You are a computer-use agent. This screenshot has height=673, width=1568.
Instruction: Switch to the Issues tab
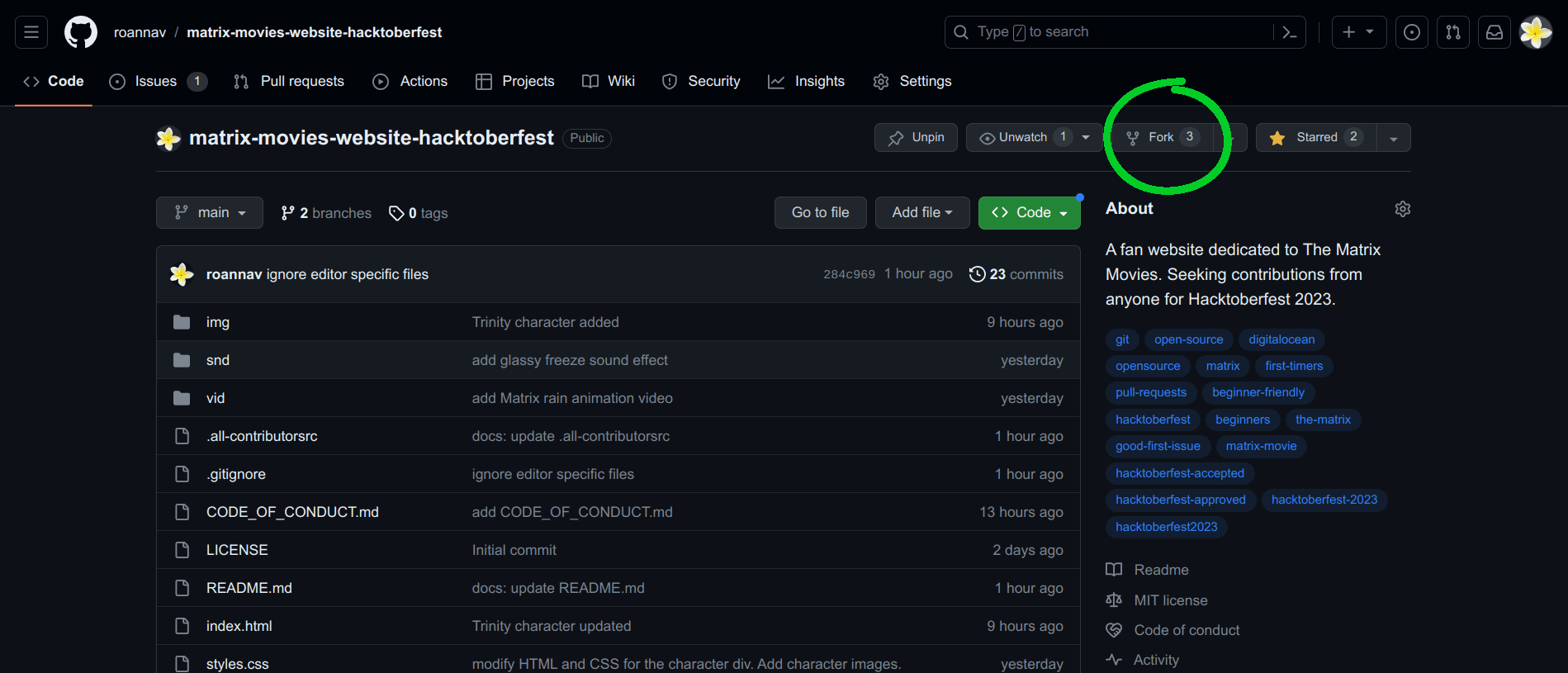click(158, 81)
